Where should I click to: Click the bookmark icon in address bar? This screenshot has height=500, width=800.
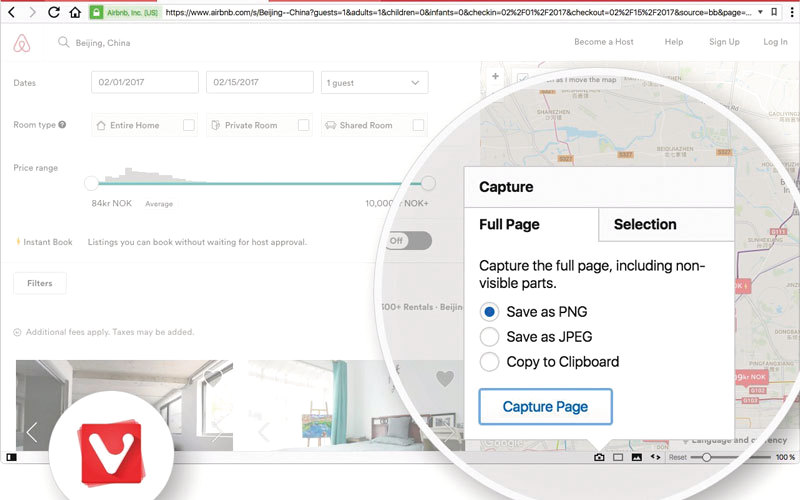pos(775,13)
